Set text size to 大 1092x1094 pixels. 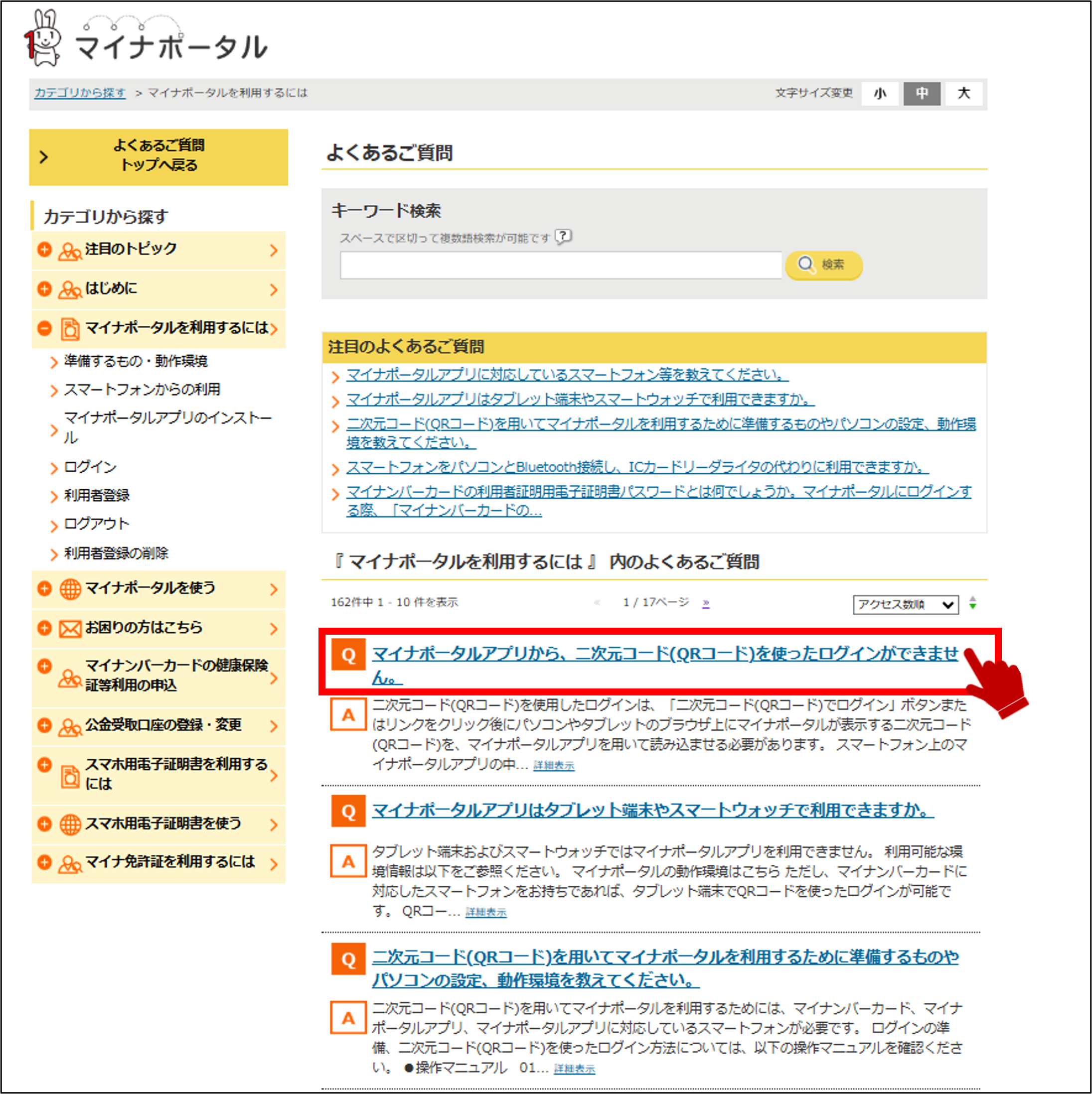pyautogui.click(x=963, y=94)
